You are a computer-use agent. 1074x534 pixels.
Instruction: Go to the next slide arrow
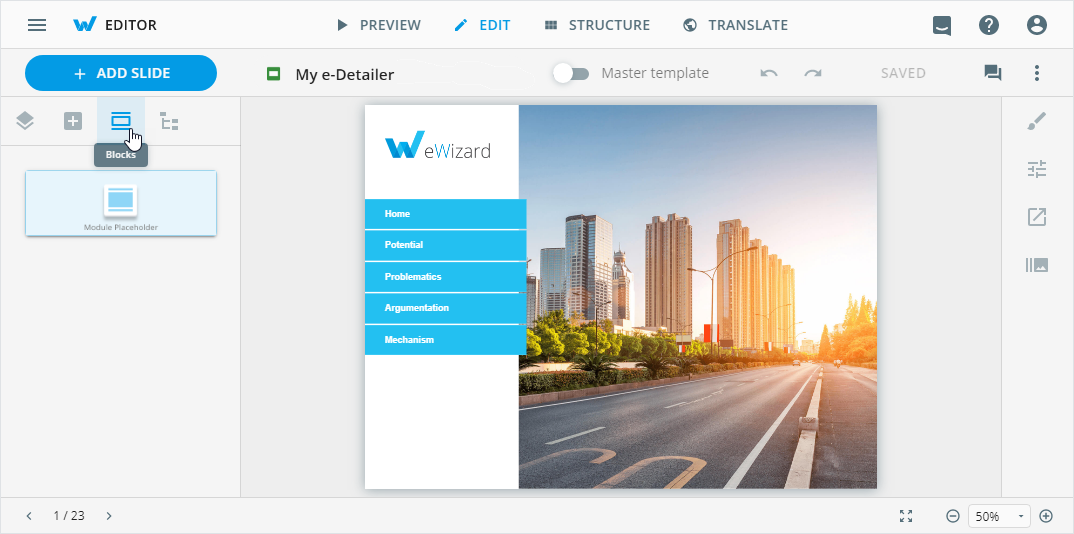click(109, 516)
